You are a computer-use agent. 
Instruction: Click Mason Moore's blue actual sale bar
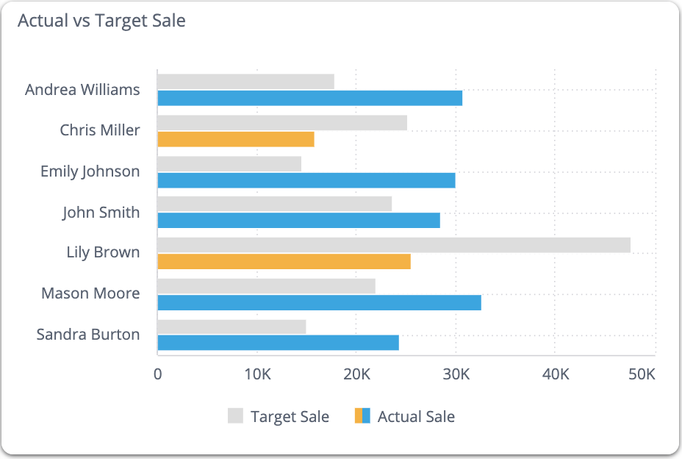319,302
